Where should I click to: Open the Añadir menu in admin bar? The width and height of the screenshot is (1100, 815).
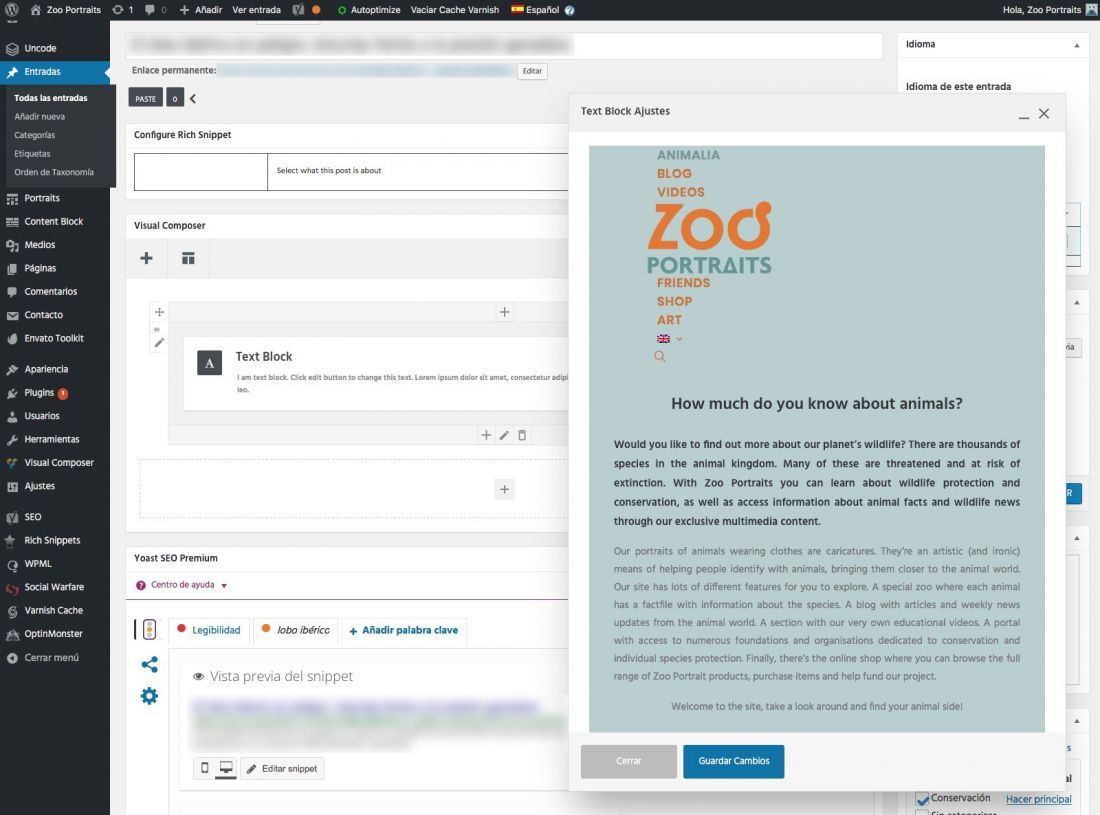click(x=201, y=10)
